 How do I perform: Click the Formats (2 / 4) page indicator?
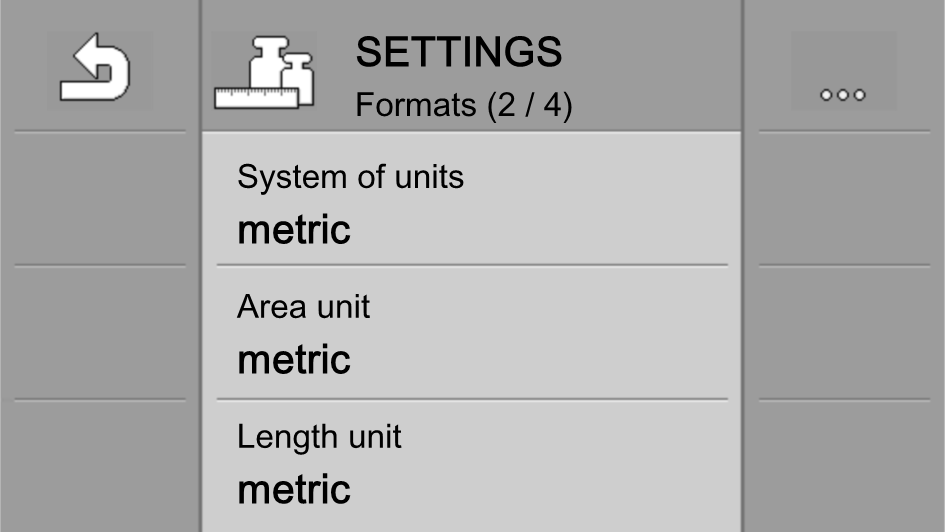464,105
